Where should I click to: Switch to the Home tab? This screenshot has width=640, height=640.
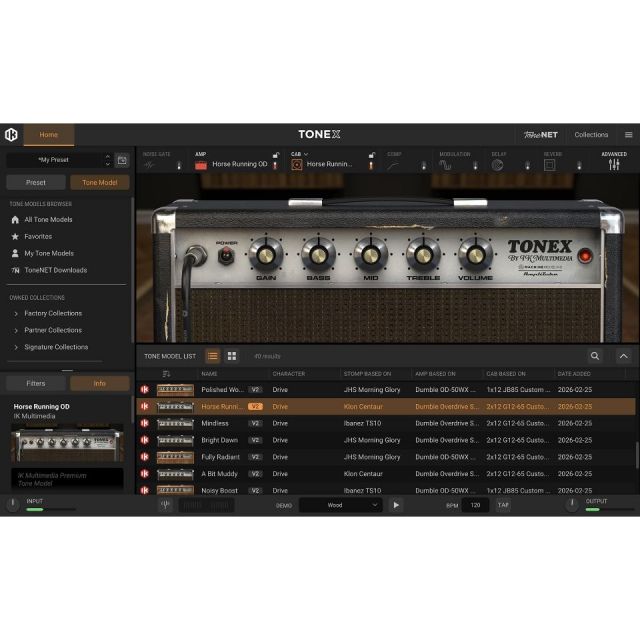tap(49, 135)
